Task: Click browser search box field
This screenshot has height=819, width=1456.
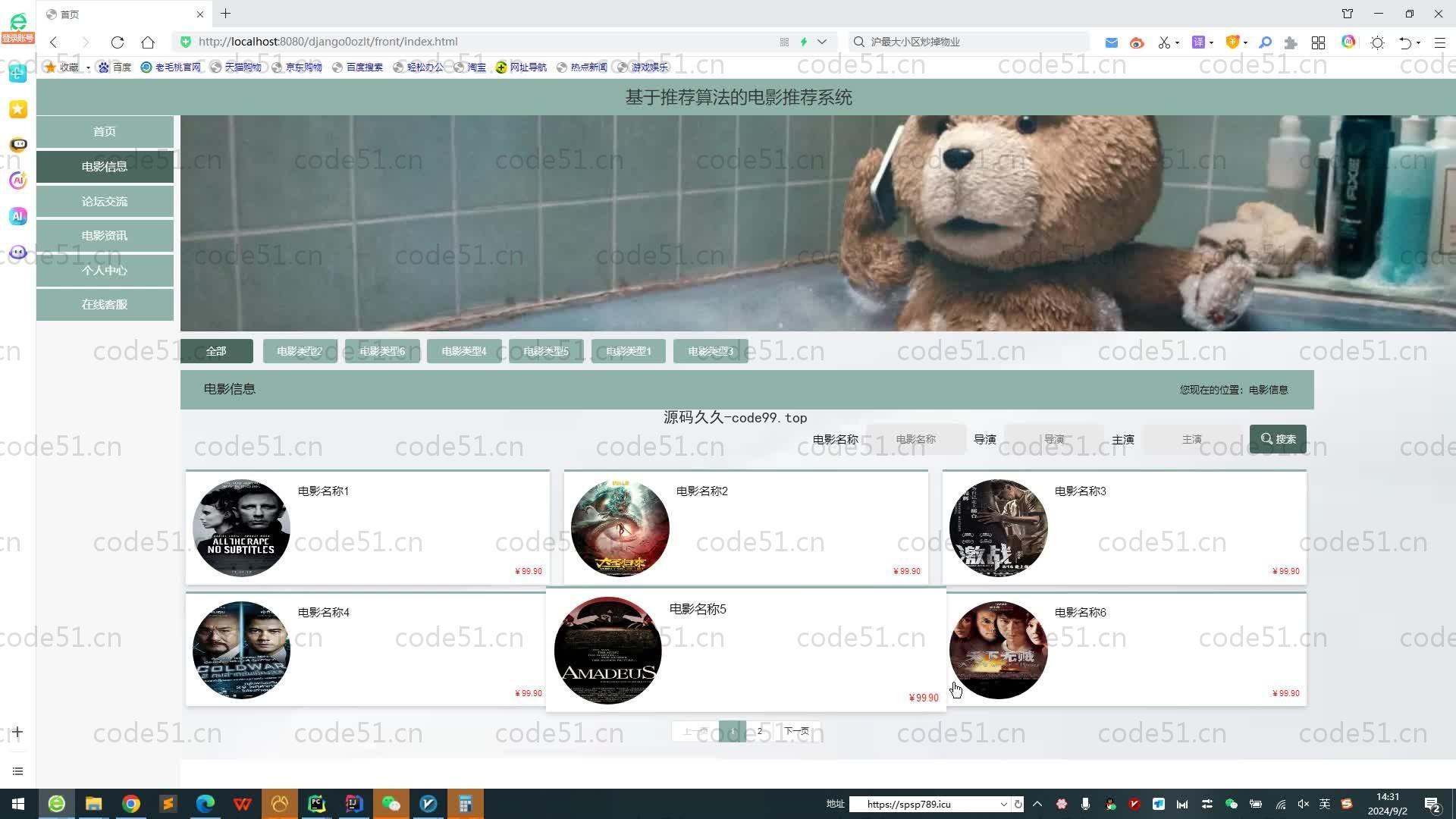Action: click(969, 42)
